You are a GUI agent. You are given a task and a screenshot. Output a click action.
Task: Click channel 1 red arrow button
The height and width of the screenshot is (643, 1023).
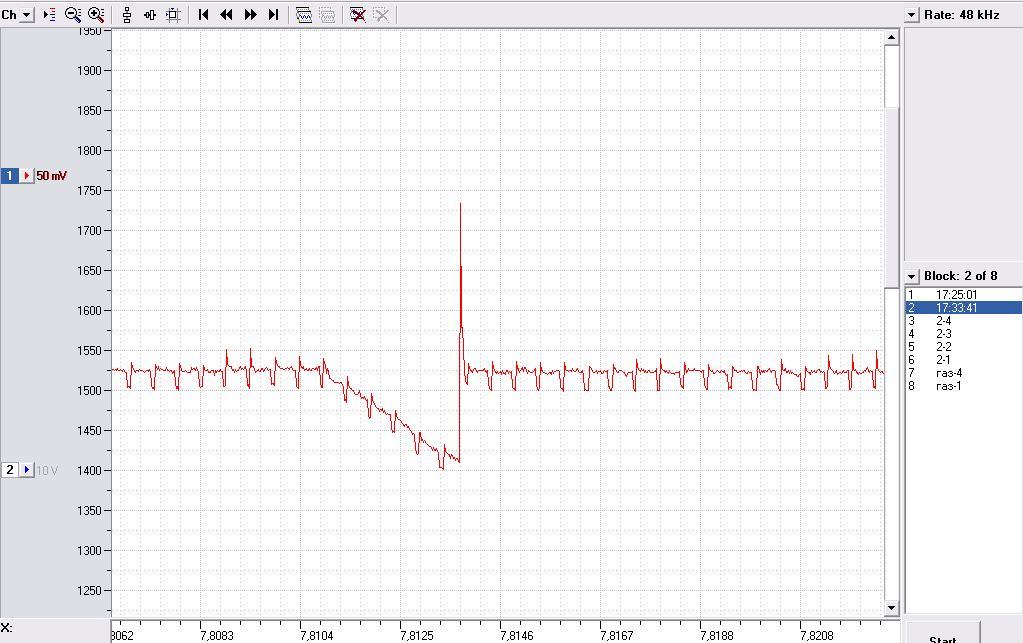pos(27,175)
